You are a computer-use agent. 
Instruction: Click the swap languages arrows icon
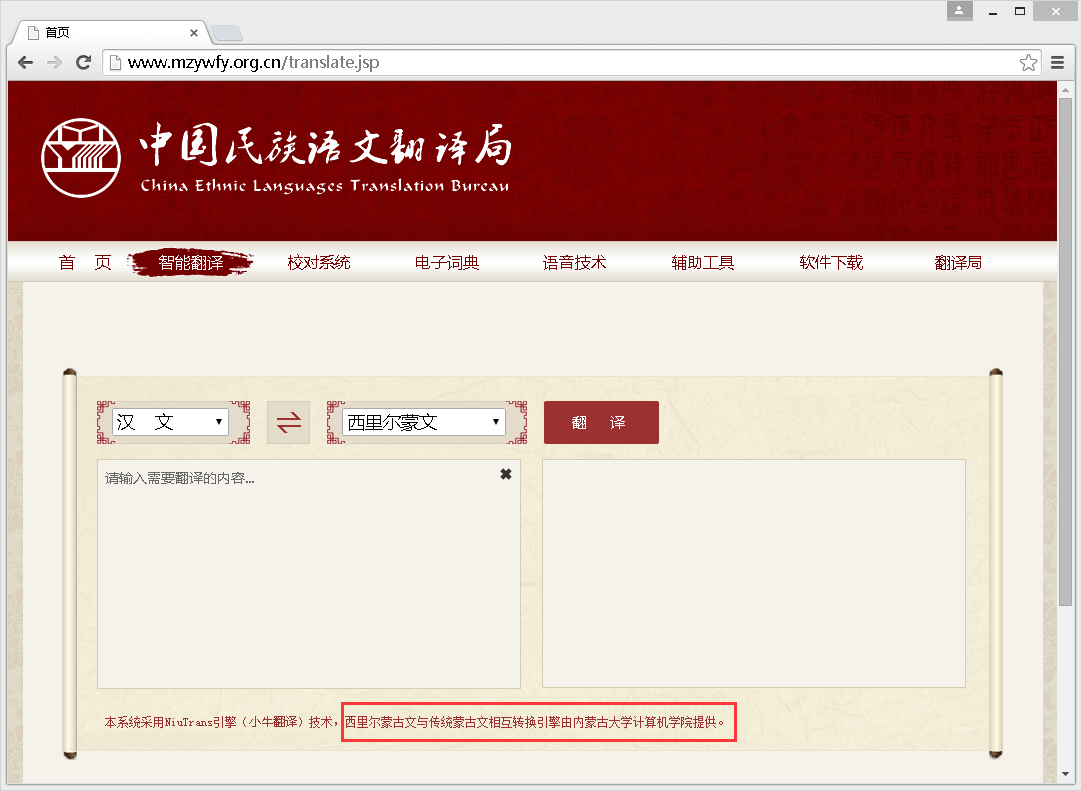[x=289, y=423]
